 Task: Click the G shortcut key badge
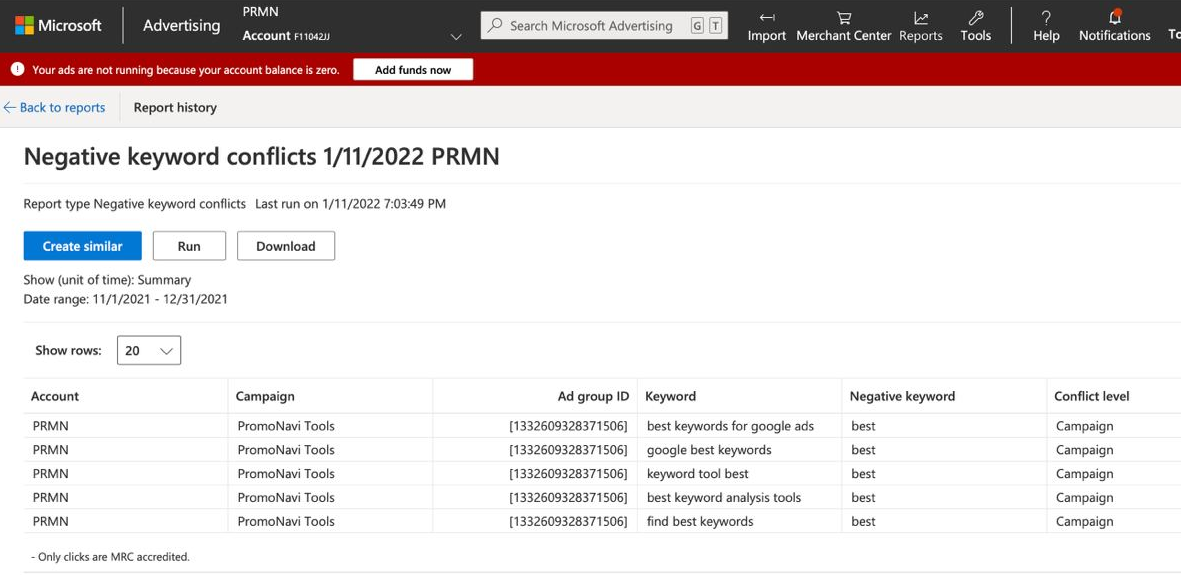tap(697, 26)
